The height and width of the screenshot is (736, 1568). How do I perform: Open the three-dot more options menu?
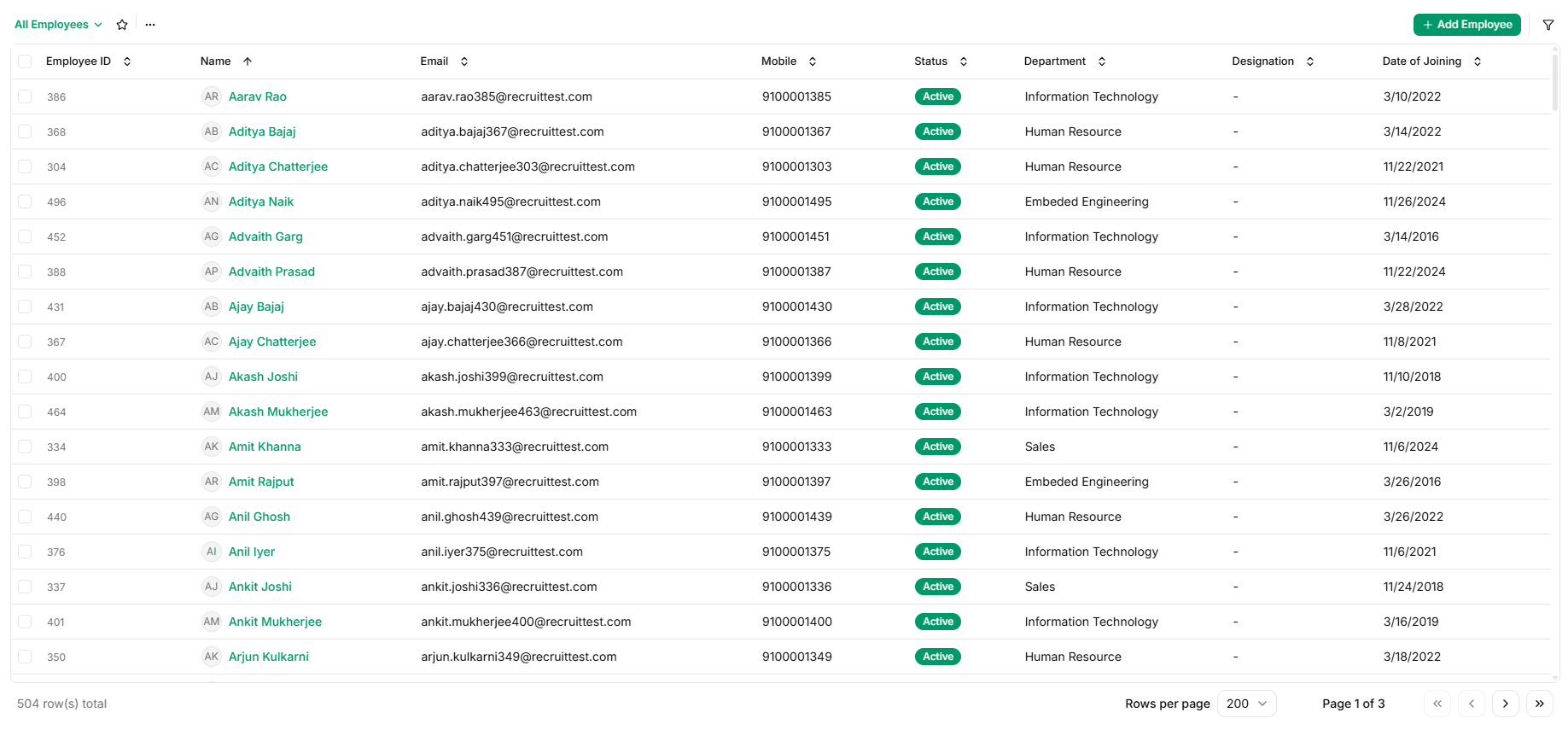click(x=150, y=25)
